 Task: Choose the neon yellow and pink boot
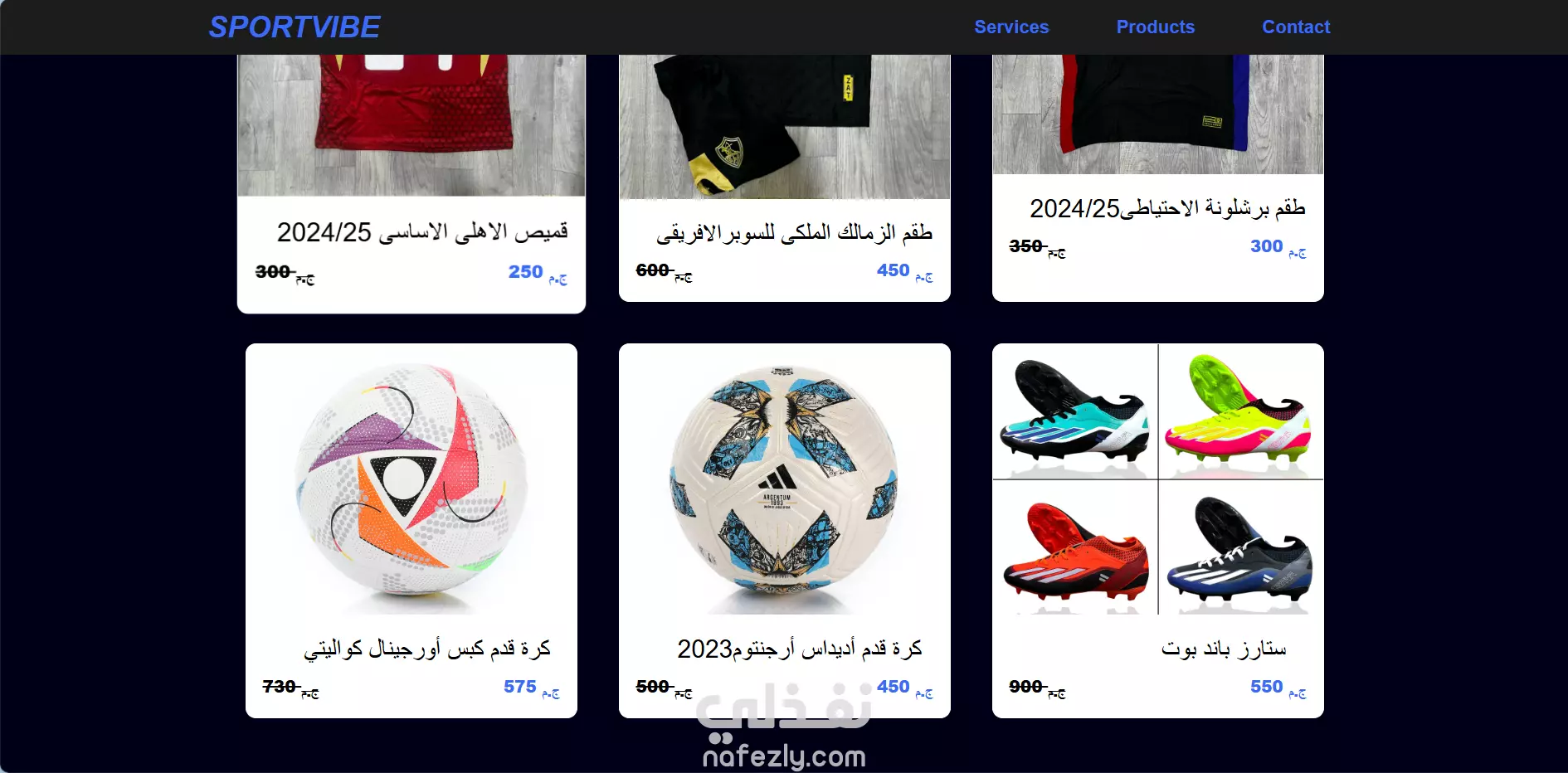[x=1241, y=412]
